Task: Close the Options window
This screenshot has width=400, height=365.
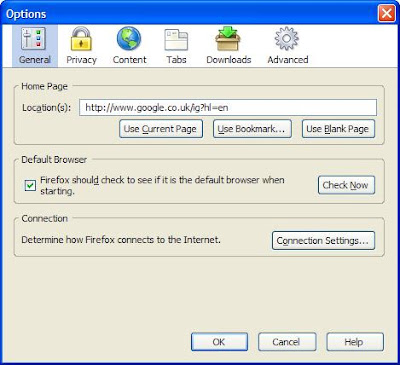Action: (x=386, y=14)
